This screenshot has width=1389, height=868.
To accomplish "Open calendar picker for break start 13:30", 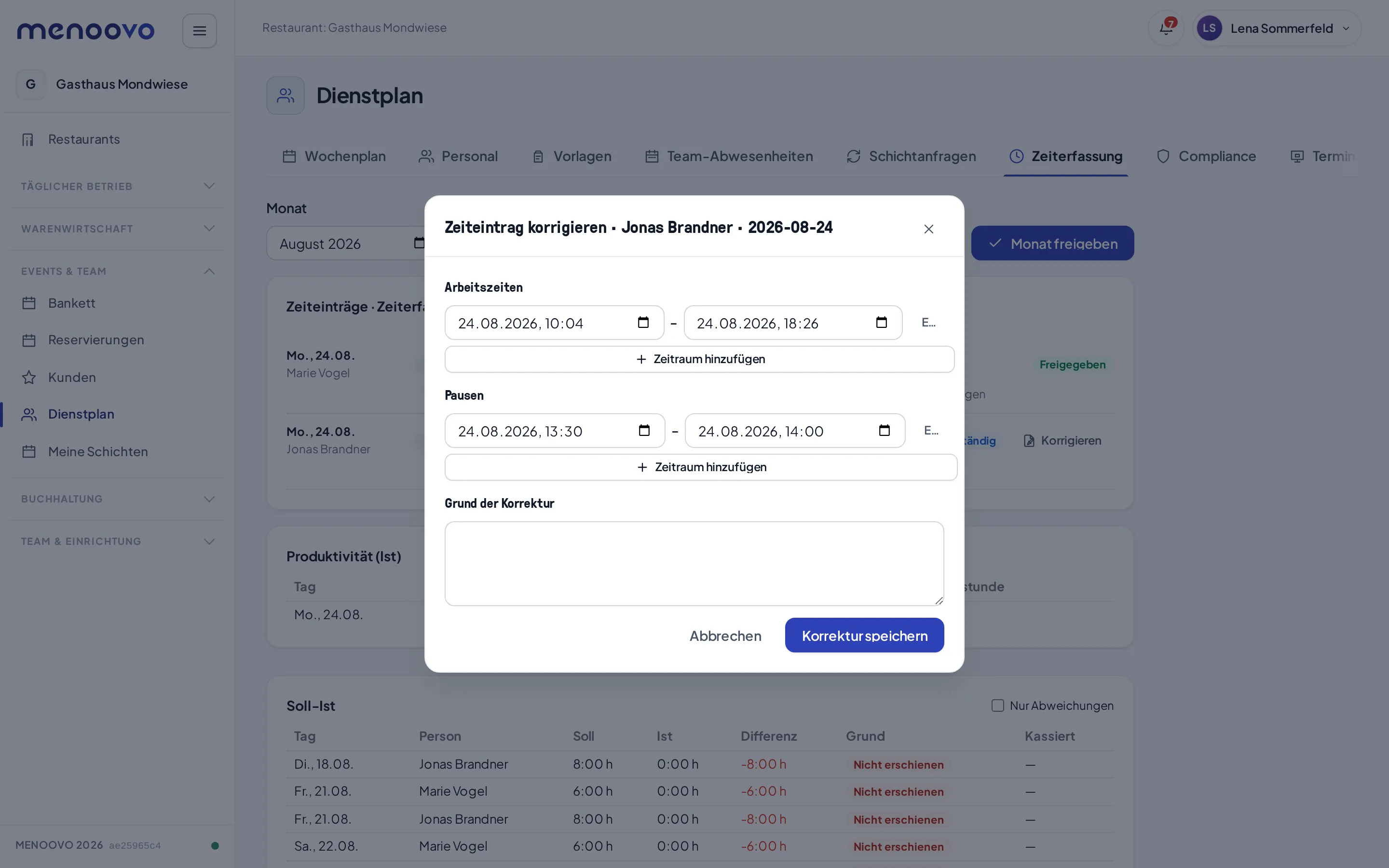I will click(x=644, y=431).
